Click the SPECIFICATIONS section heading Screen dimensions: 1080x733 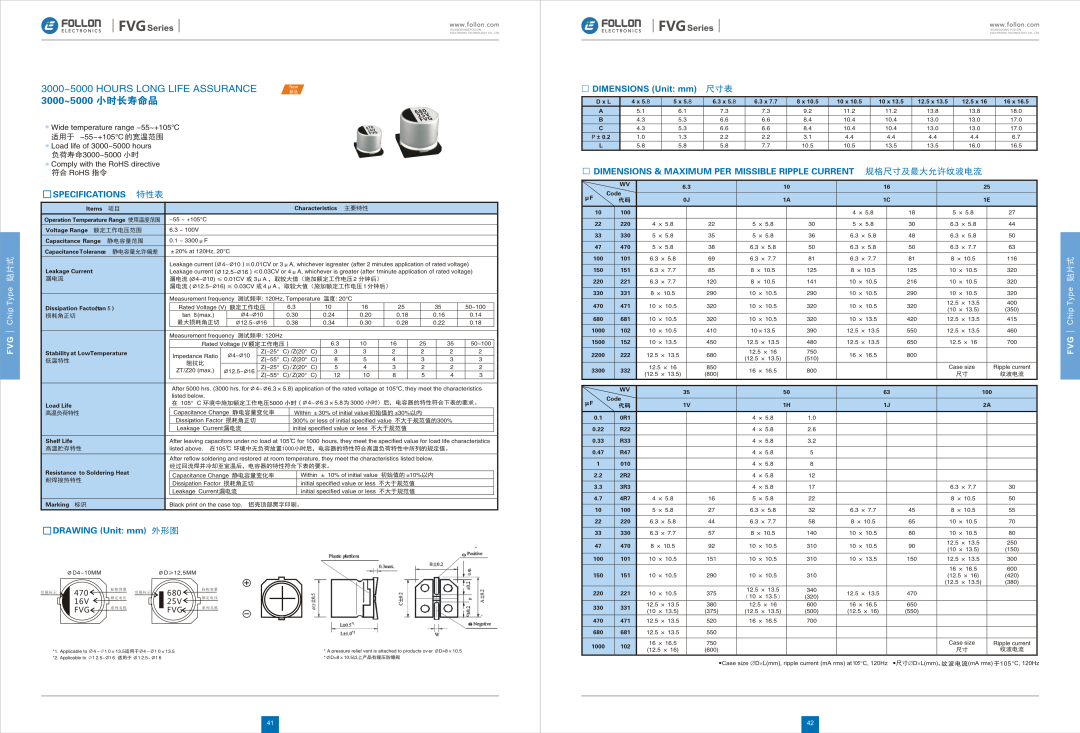89,194
